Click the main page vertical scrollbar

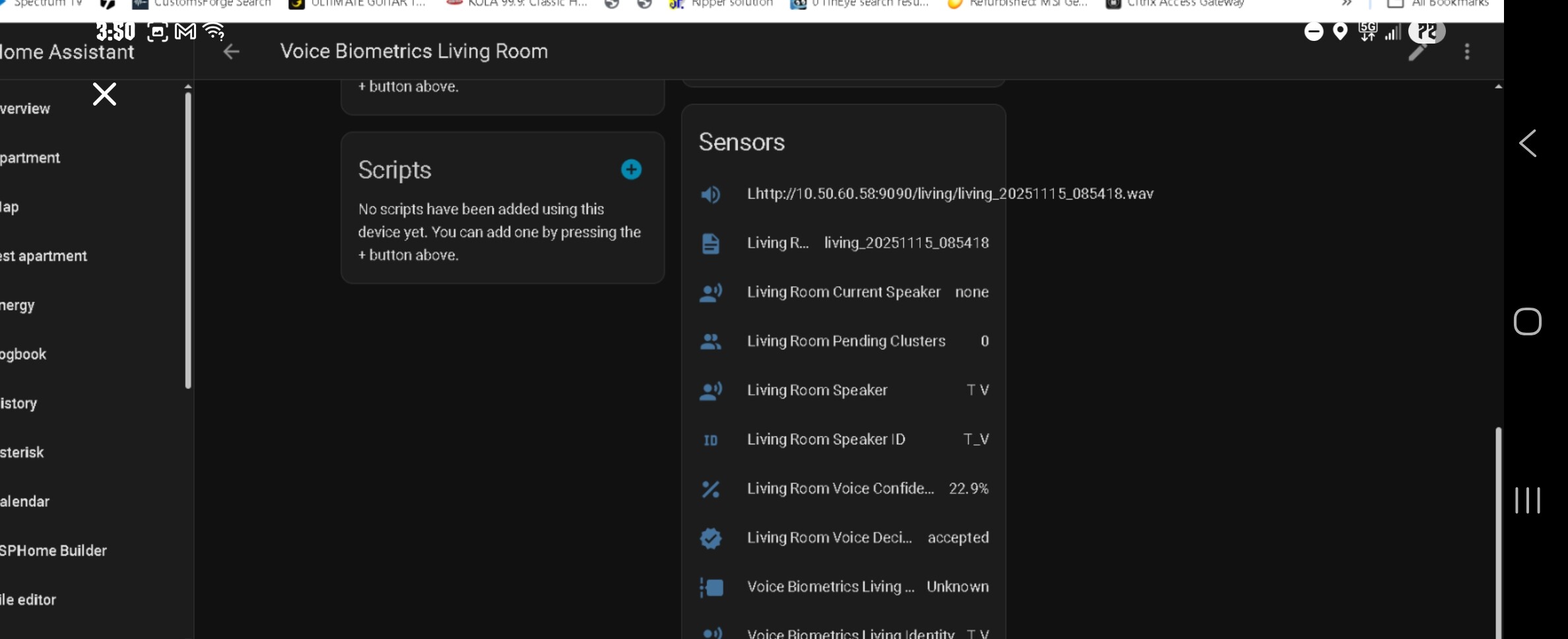pyautogui.click(x=1497, y=528)
